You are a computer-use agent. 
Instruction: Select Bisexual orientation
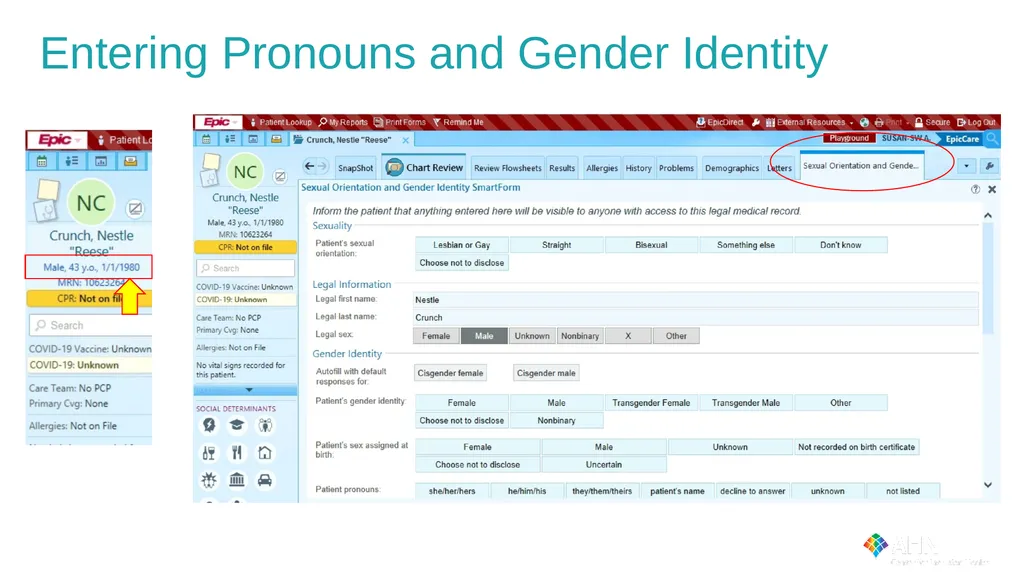click(x=651, y=245)
